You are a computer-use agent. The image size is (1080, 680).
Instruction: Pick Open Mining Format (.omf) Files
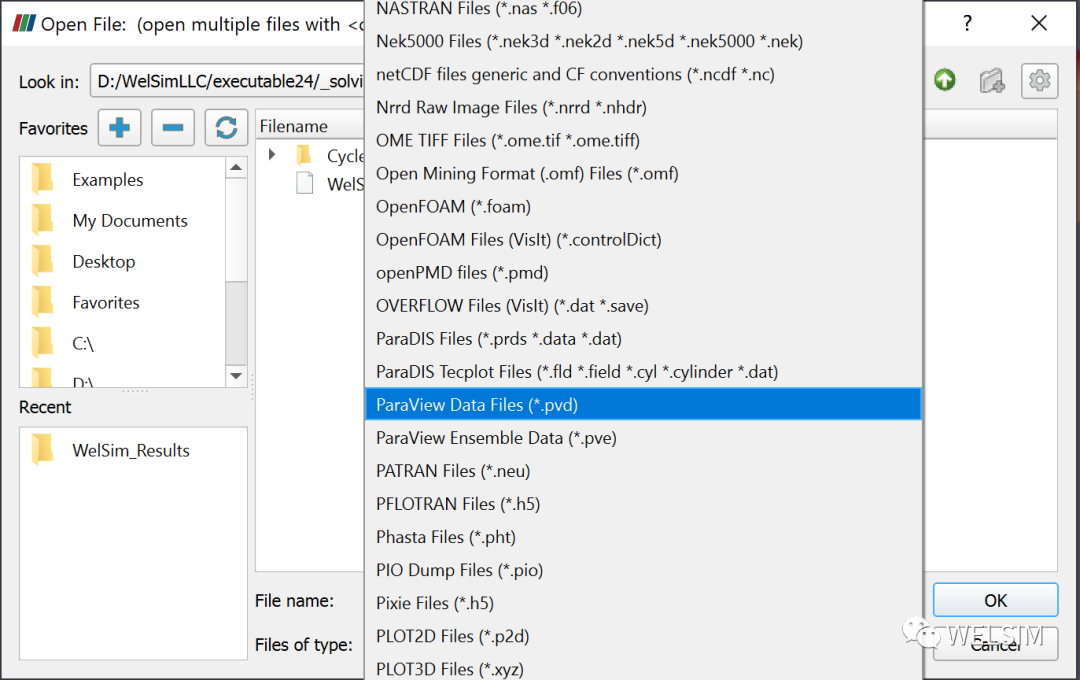(643, 174)
